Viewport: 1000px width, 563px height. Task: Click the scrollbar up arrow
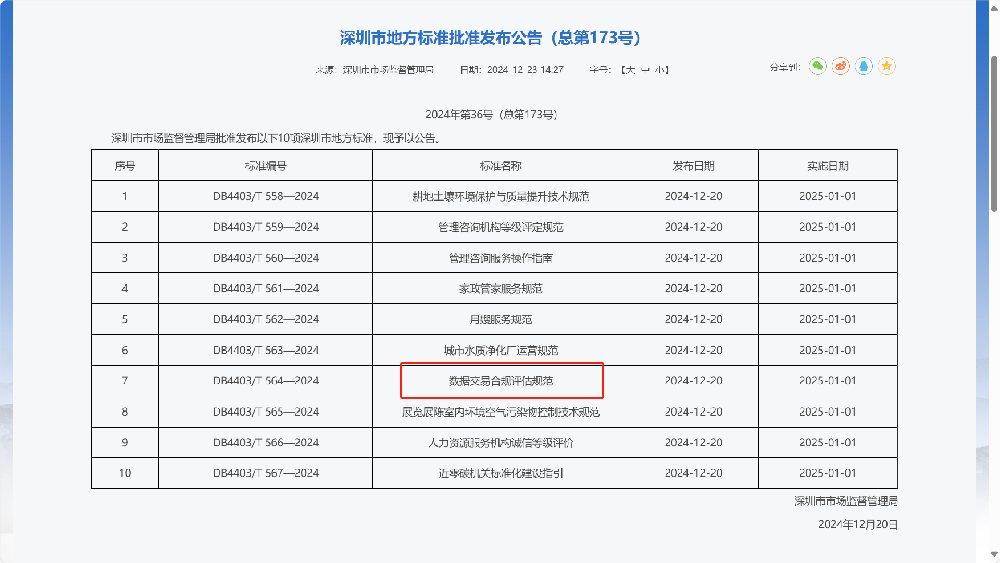[x=993, y=7]
